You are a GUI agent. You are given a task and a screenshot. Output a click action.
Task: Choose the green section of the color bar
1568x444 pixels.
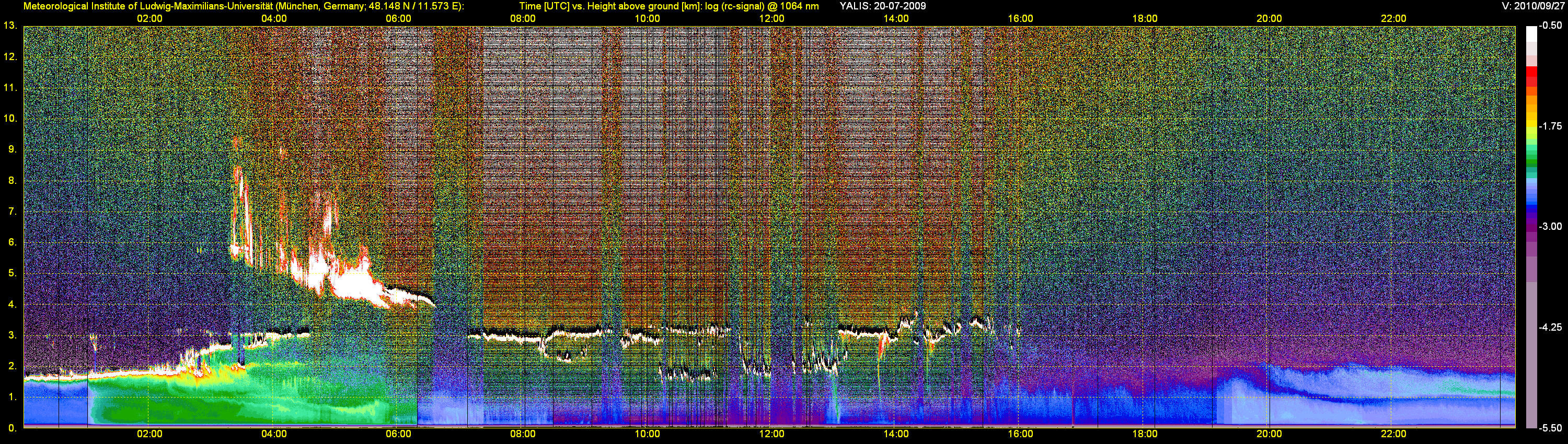[x=1531, y=159]
